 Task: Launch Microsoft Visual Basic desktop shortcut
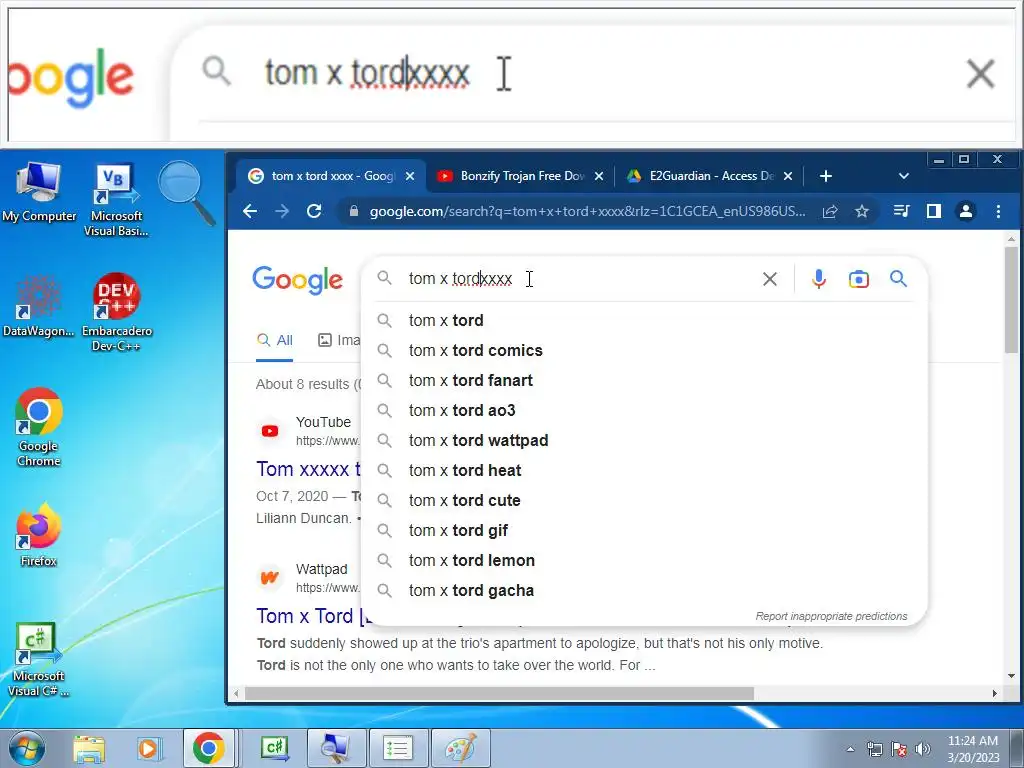pos(116,199)
